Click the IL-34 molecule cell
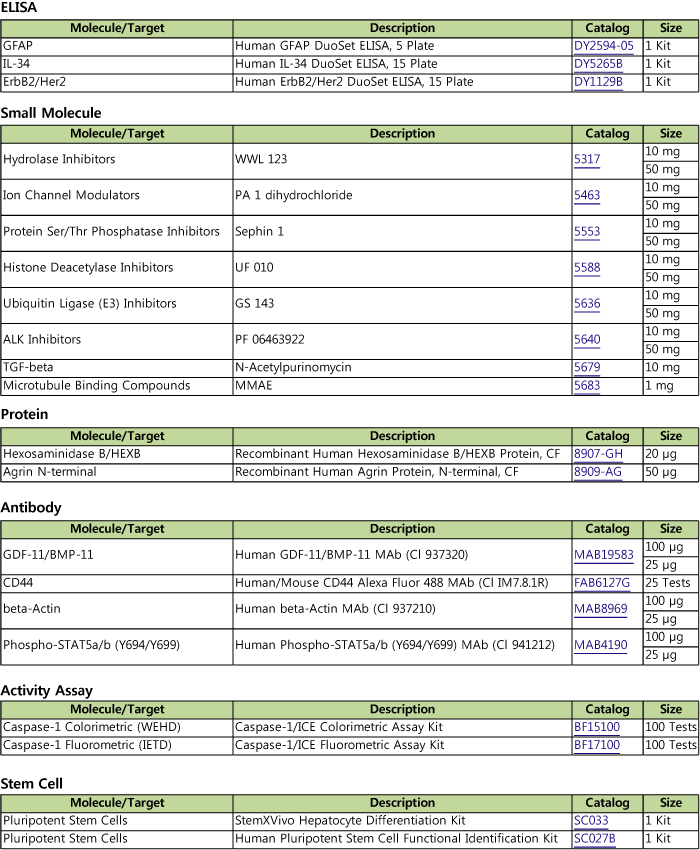The width and height of the screenshot is (700, 850). click(117, 64)
